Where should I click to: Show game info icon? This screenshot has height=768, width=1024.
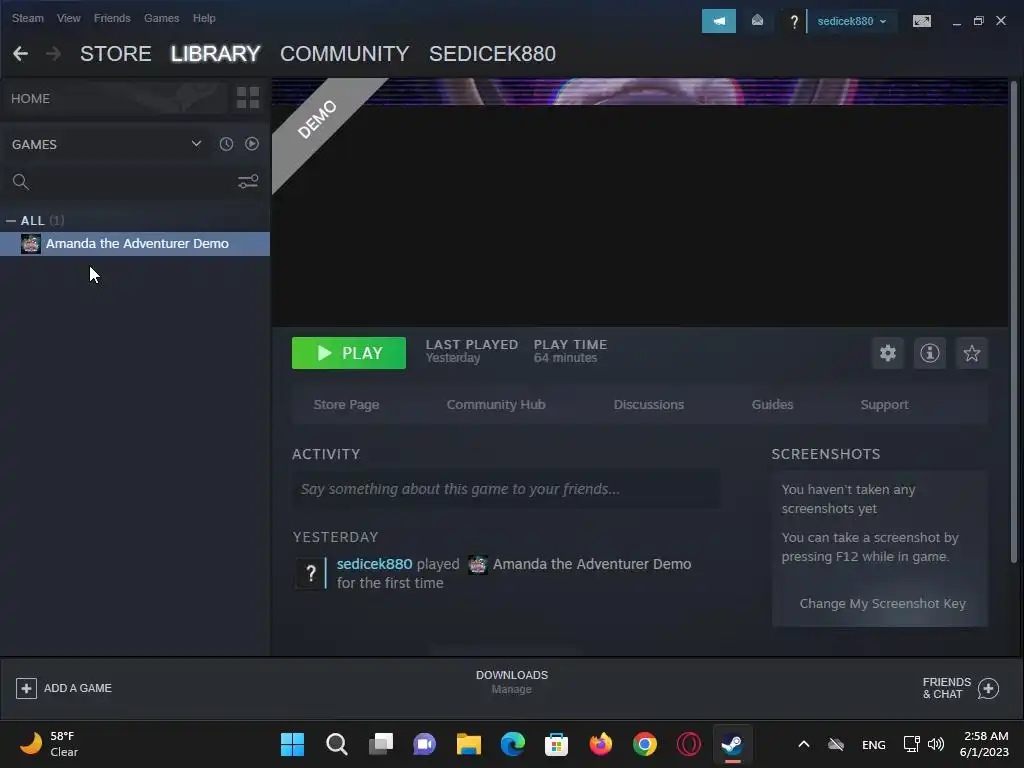pyautogui.click(x=929, y=353)
